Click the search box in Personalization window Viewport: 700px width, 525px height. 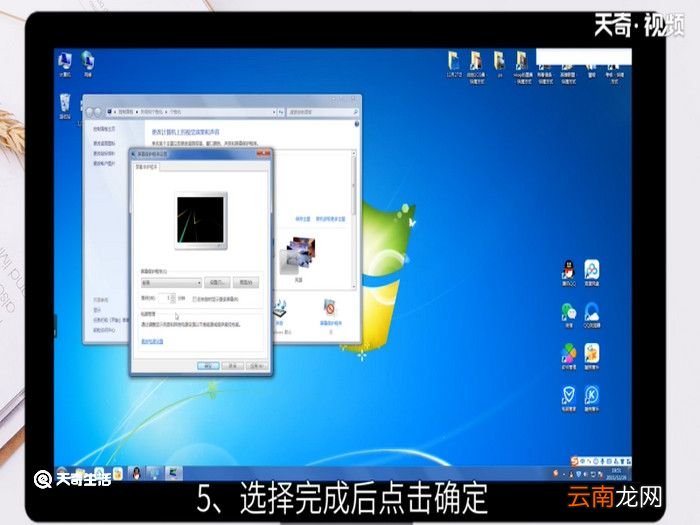323,112
